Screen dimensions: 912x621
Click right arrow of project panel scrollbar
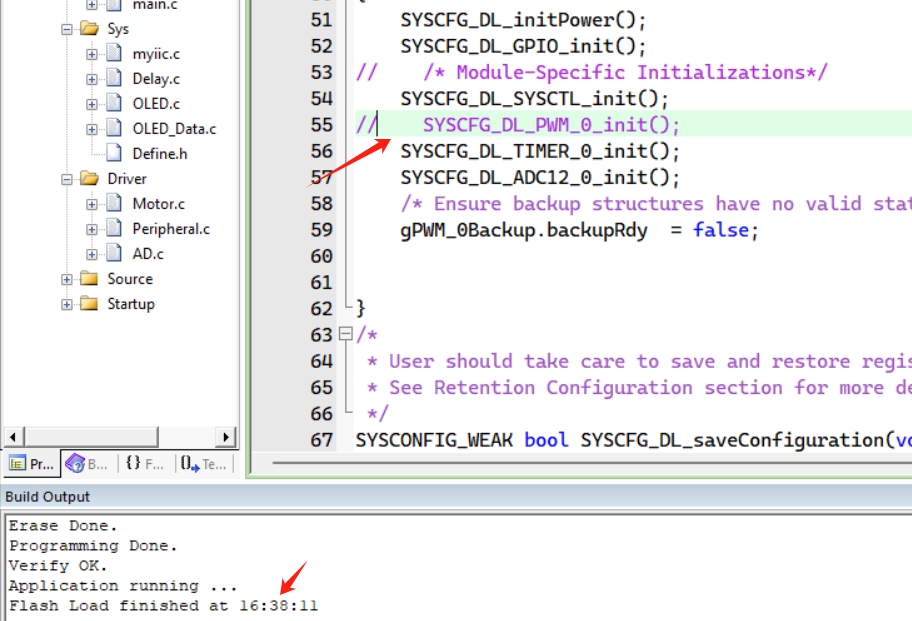(226, 437)
